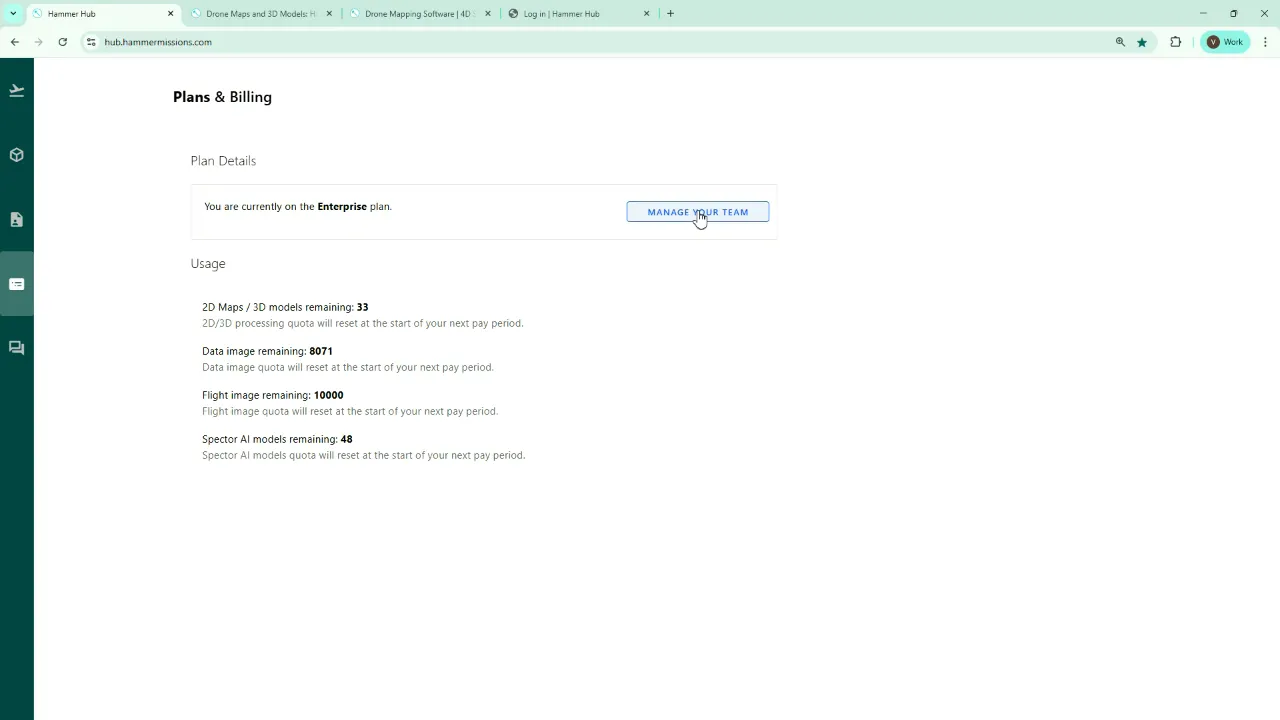This screenshot has width=1280, height=720.
Task: Expand the tab search dropdown arrow
Action: click(x=13, y=14)
